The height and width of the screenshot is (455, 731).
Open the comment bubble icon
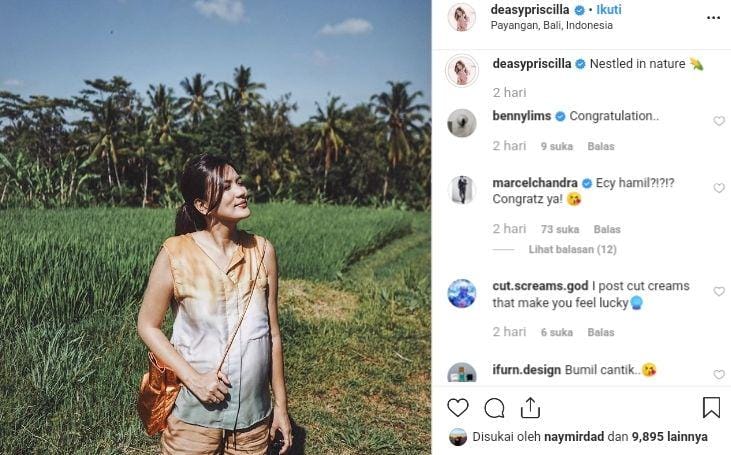coord(494,408)
